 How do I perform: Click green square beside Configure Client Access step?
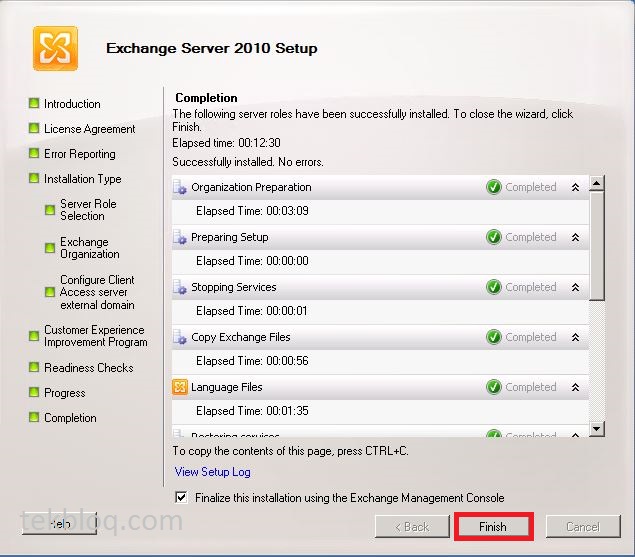(50, 292)
